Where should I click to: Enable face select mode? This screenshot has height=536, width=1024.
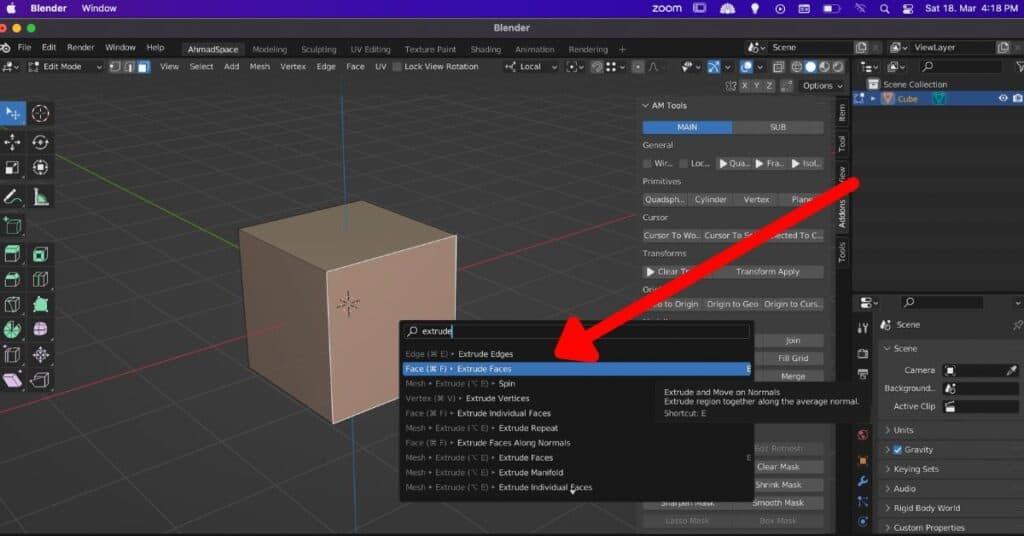tap(144, 67)
